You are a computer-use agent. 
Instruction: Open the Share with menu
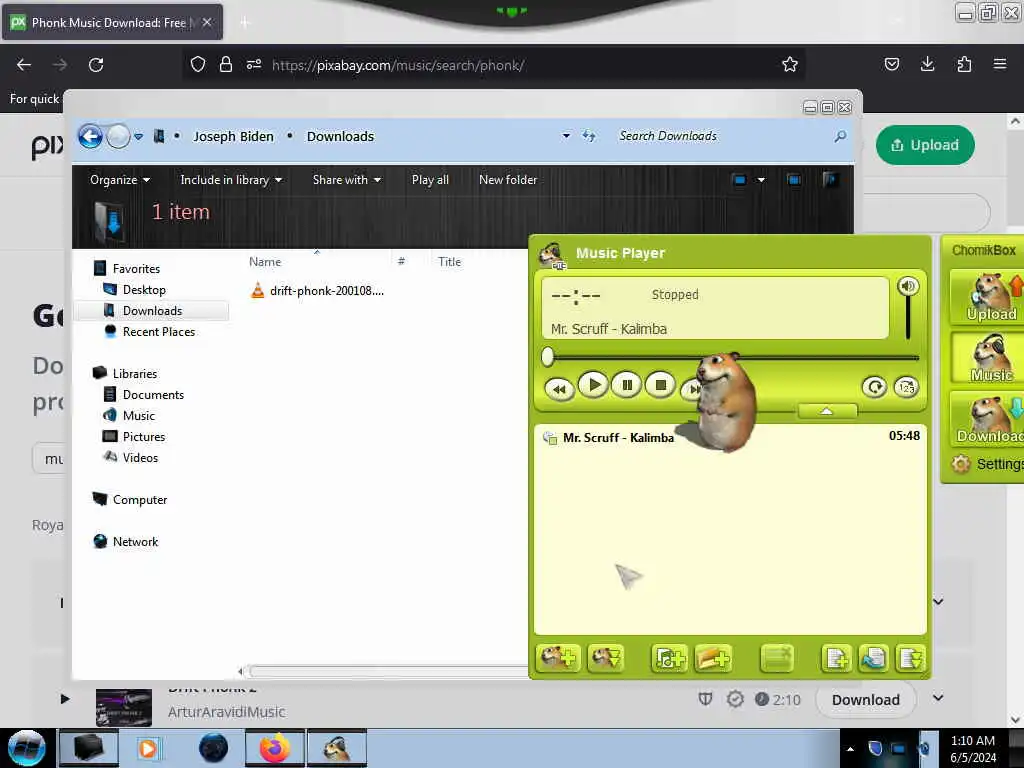[346, 180]
